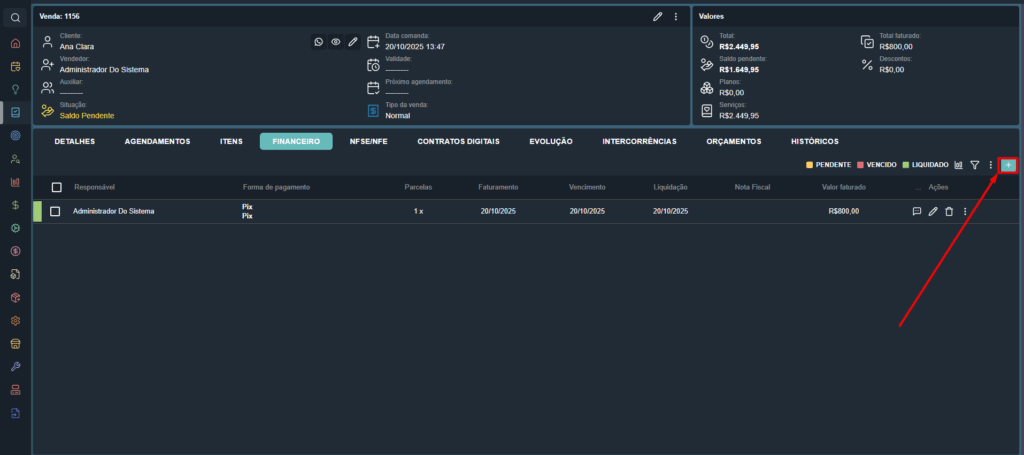Click the pencil icon beside Ana Clara
The height and width of the screenshot is (455, 1024).
point(353,42)
